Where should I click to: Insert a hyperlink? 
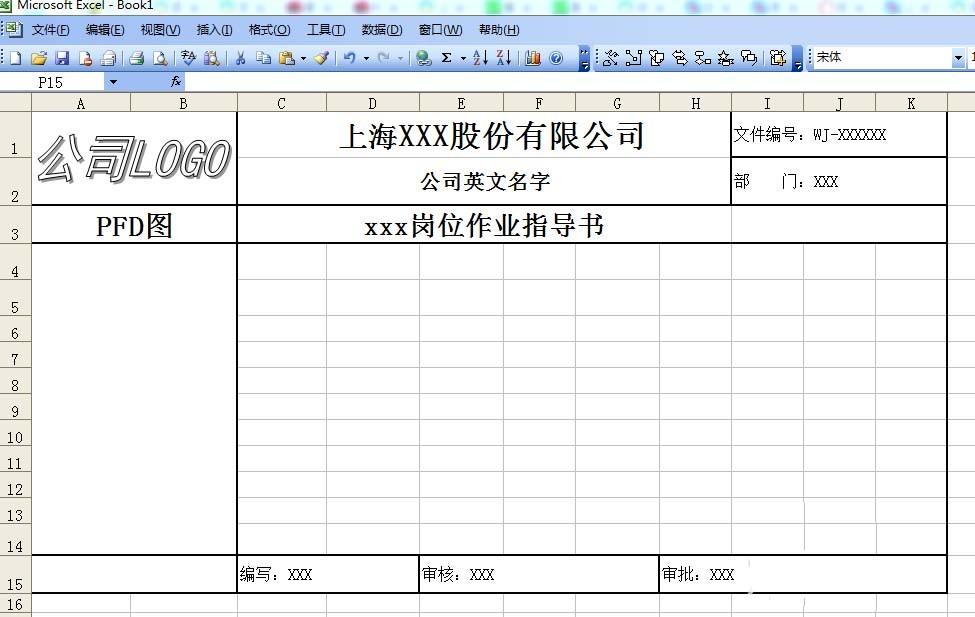[424, 57]
